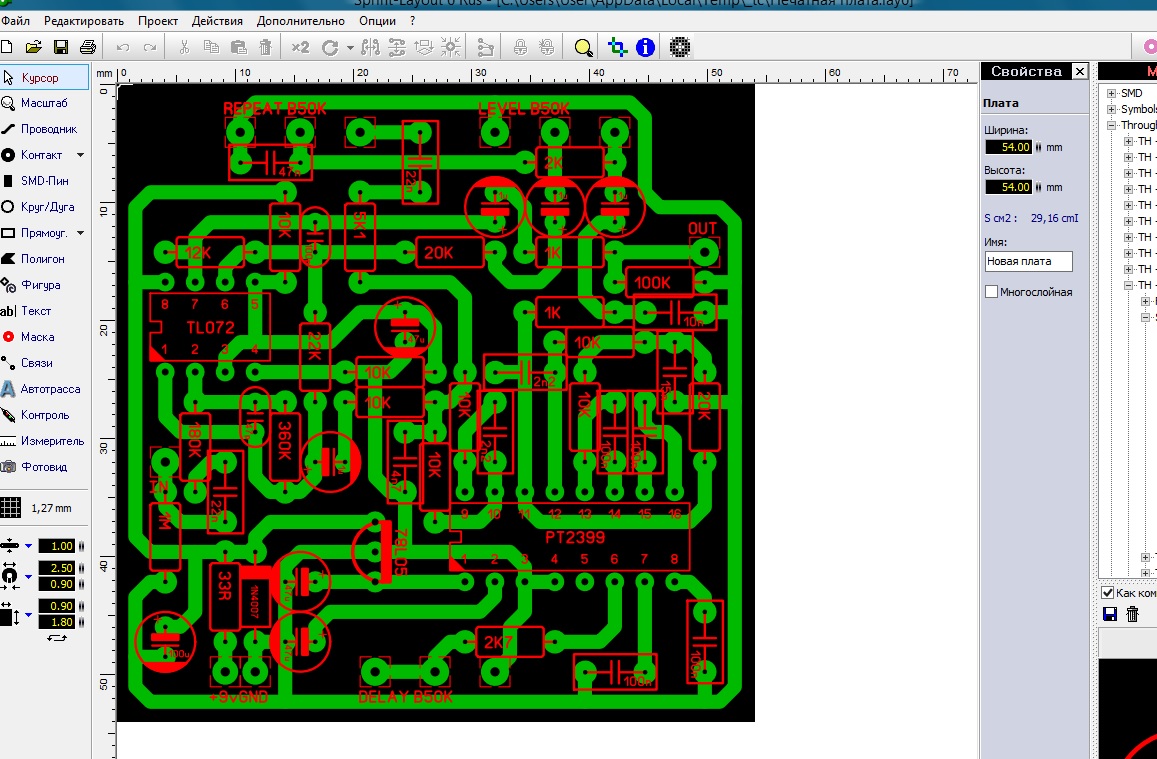The height and width of the screenshot is (759, 1157).
Task: Swap SMD pad width and height
Action: [57, 638]
